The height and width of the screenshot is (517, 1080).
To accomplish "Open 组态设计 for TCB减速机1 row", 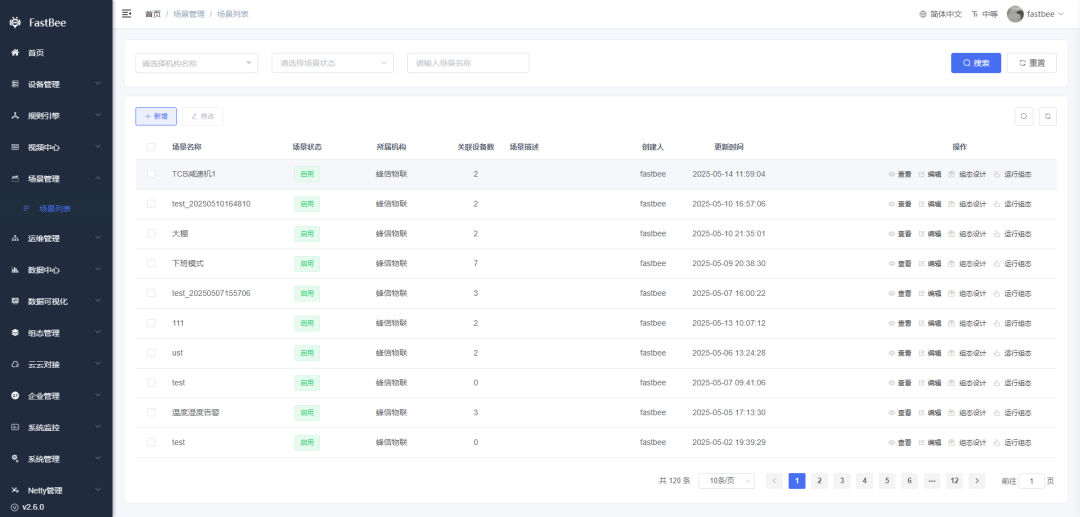I will pyautogui.click(x=967, y=174).
